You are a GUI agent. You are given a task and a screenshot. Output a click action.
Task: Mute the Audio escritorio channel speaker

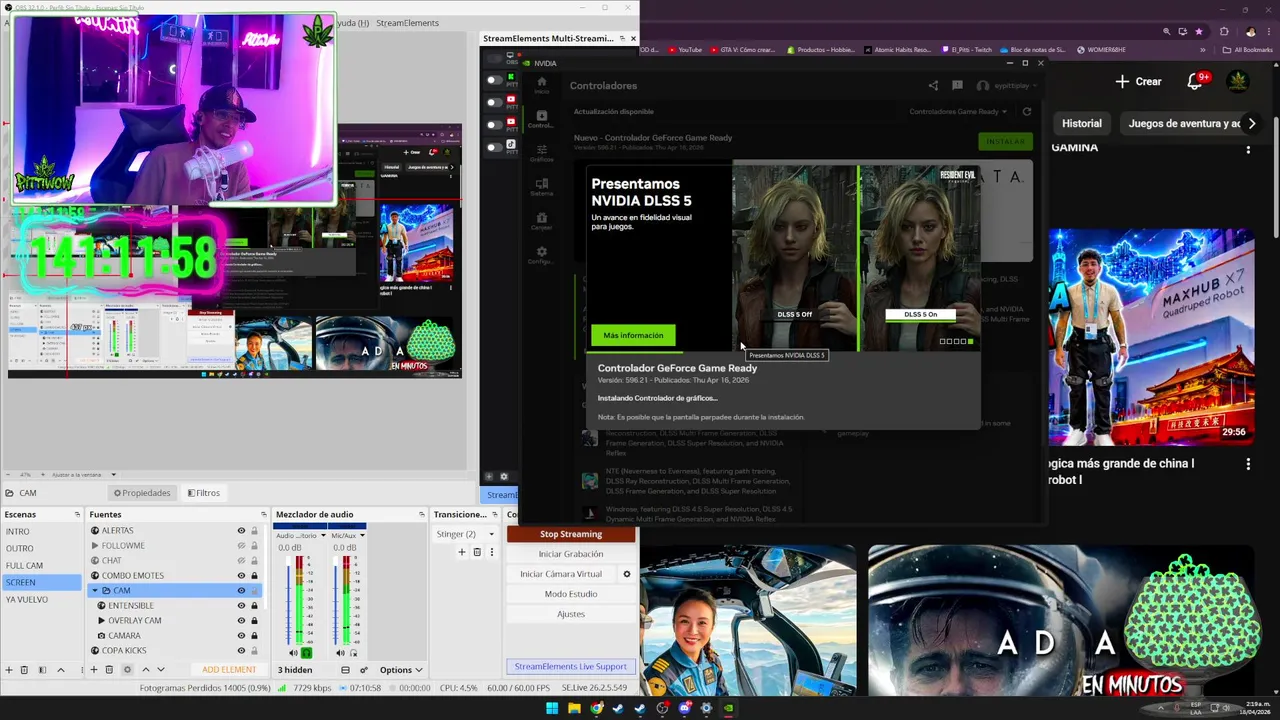click(293, 653)
